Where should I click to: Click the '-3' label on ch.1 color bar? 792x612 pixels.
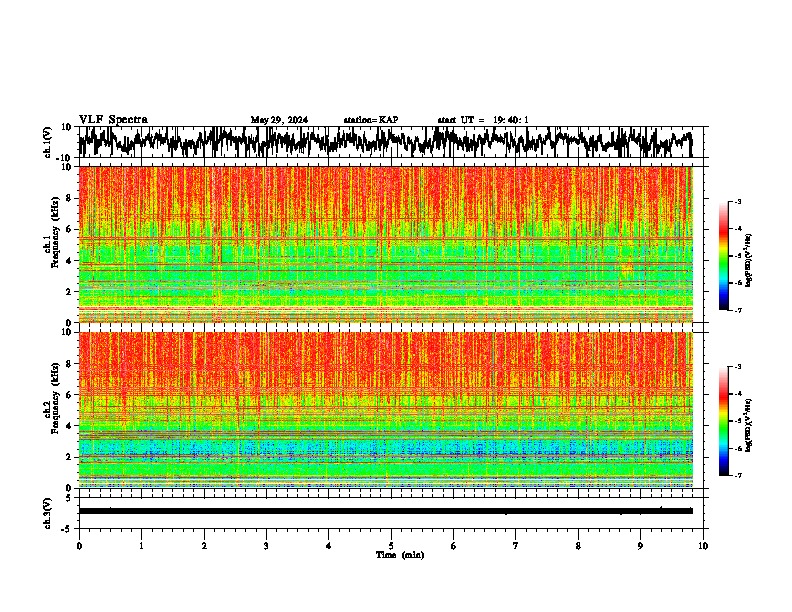[x=737, y=202]
